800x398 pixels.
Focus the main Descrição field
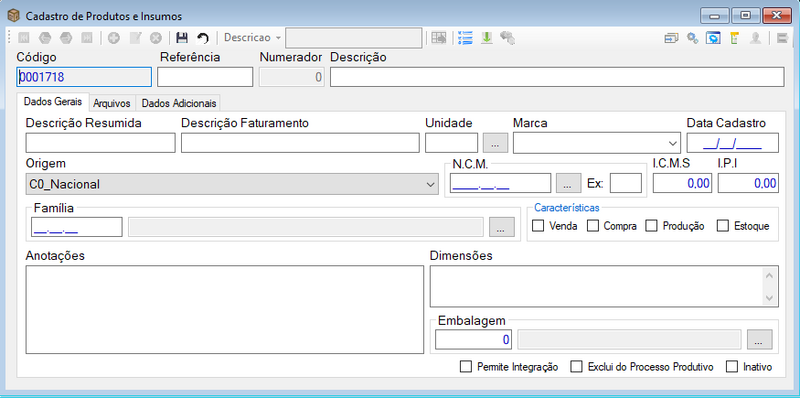point(557,77)
